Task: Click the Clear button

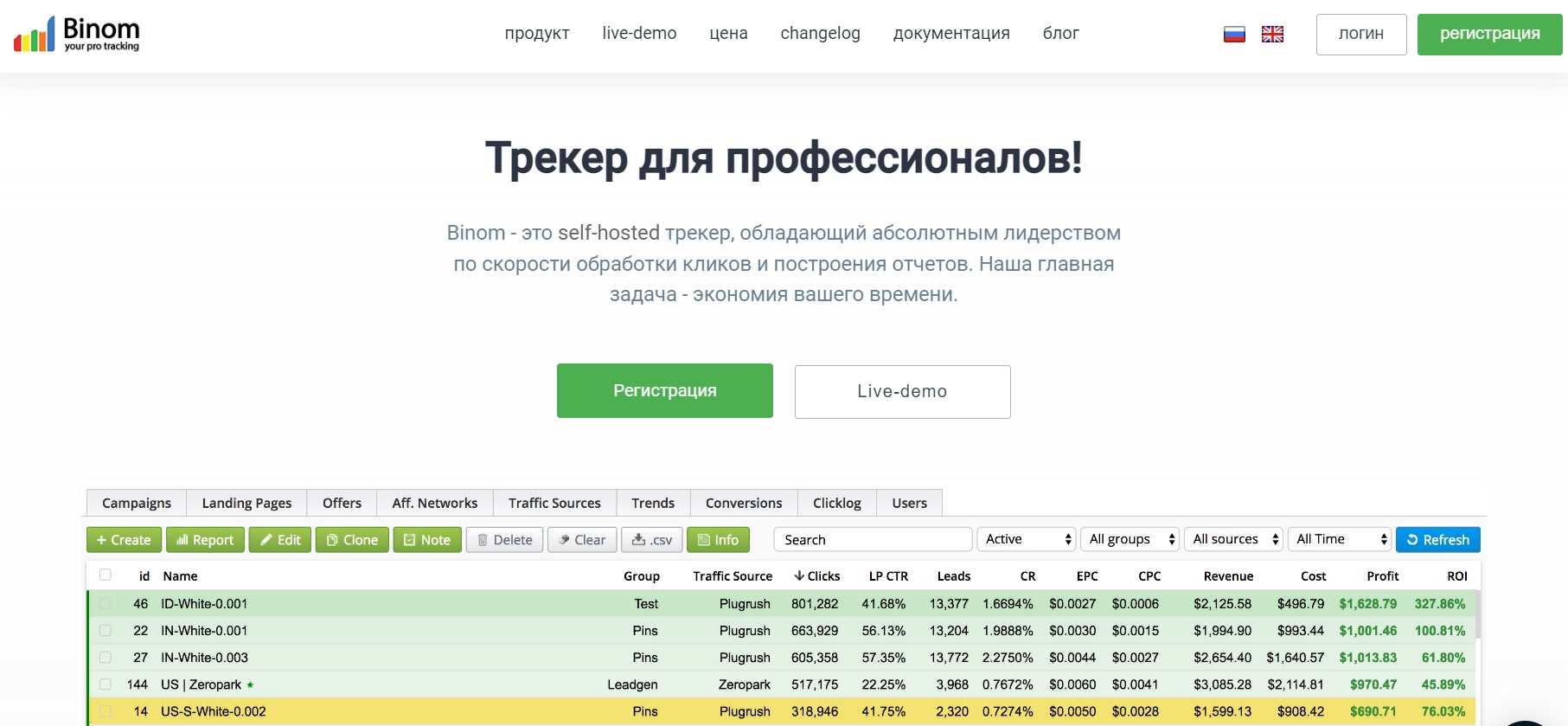Action: pos(582,539)
